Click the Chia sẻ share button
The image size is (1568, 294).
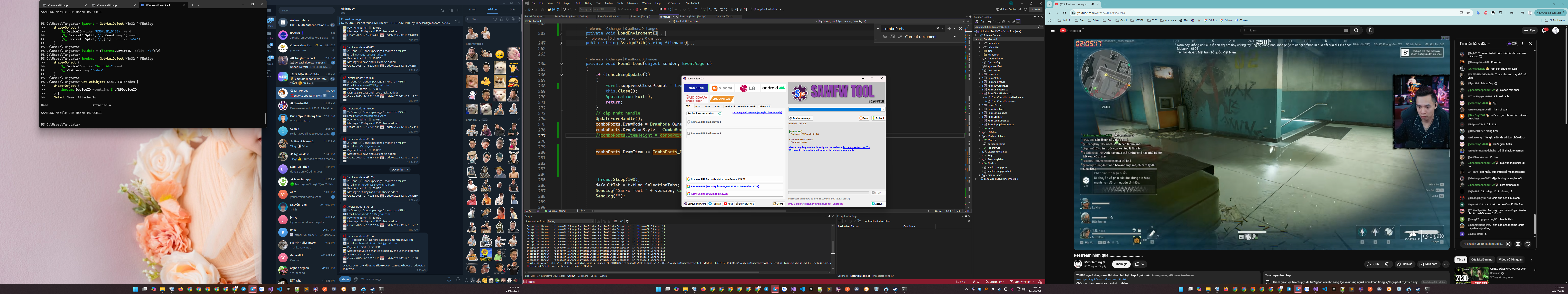coord(1405,264)
